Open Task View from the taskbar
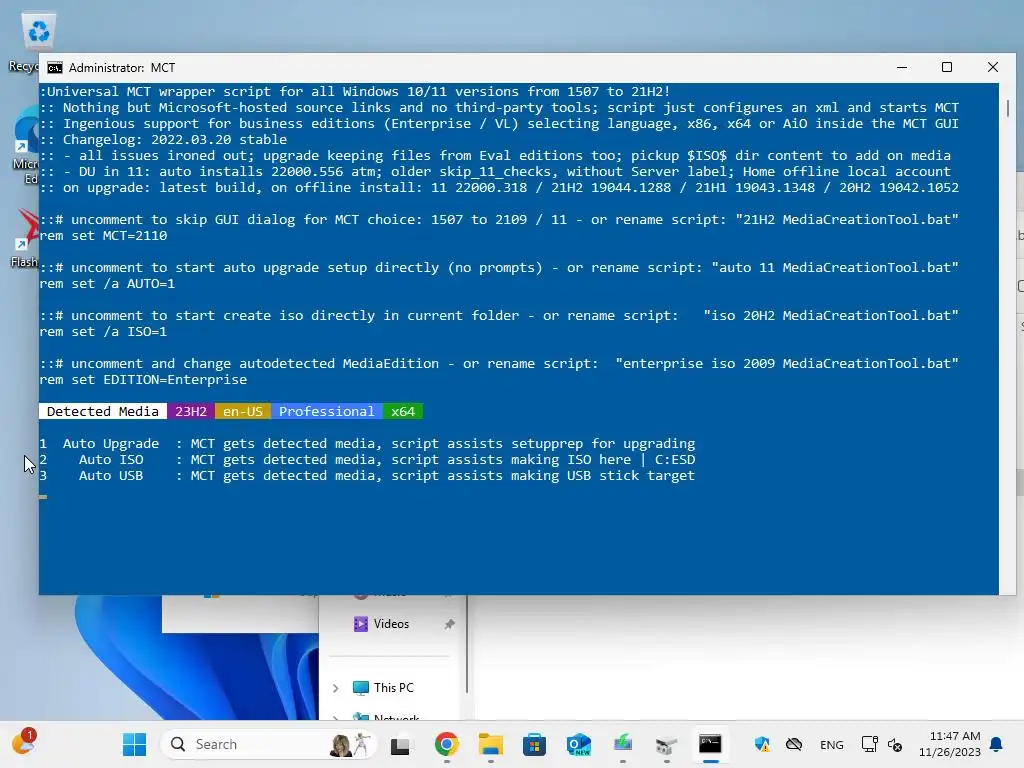This screenshot has width=1024, height=768. (400, 744)
